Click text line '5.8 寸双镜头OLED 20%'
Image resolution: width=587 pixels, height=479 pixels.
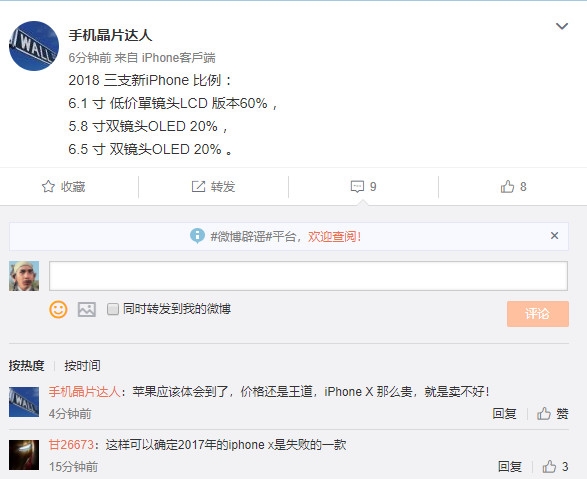click(143, 126)
